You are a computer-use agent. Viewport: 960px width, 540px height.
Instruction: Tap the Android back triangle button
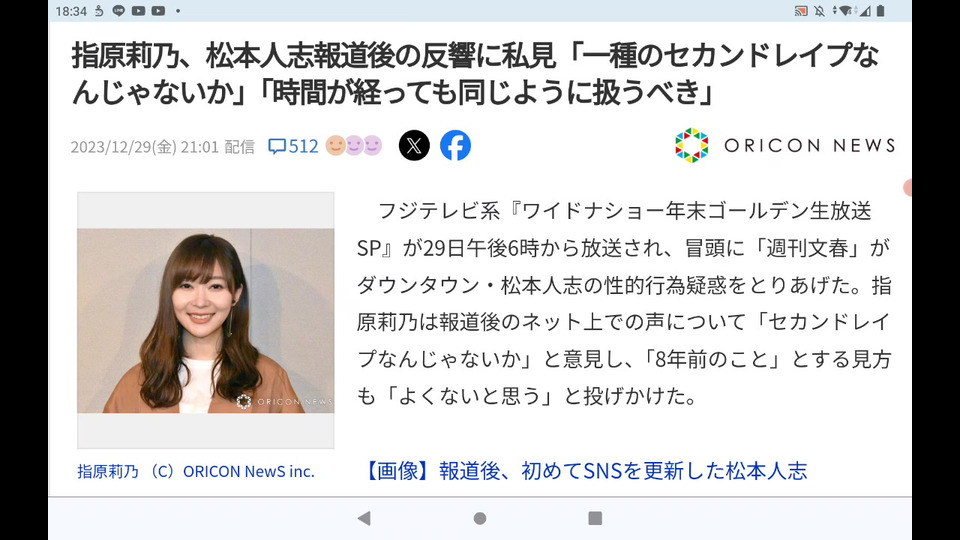(x=364, y=519)
